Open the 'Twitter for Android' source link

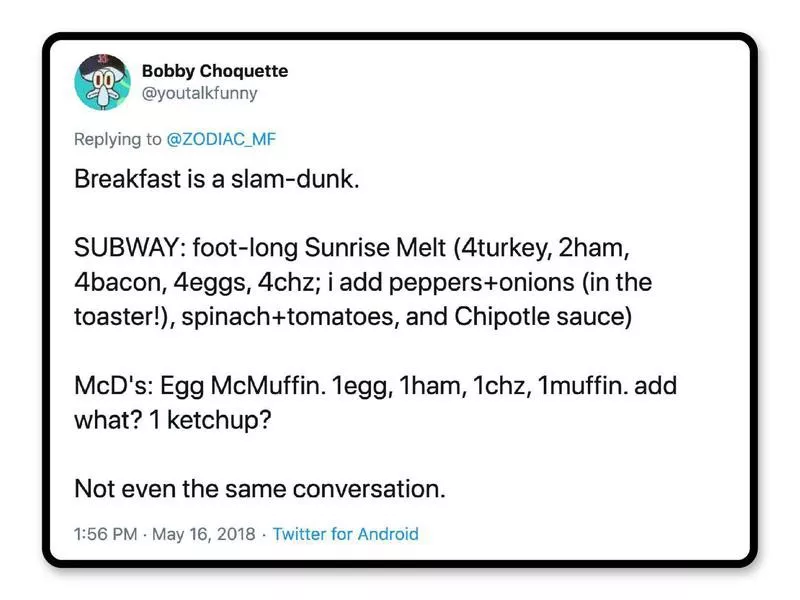point(345,534)
